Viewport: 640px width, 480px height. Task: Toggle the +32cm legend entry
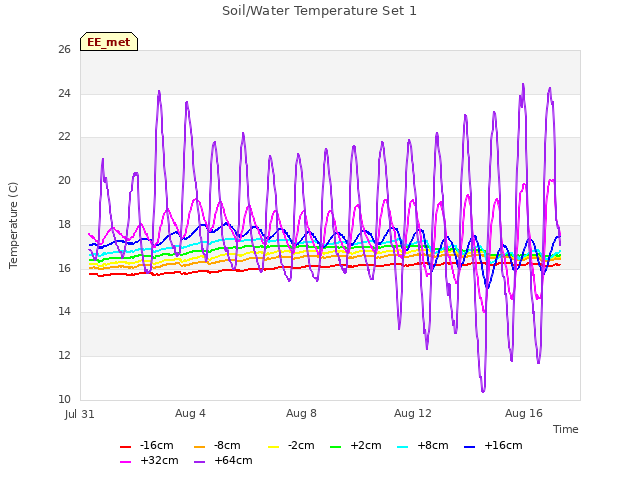coord(149,460)
